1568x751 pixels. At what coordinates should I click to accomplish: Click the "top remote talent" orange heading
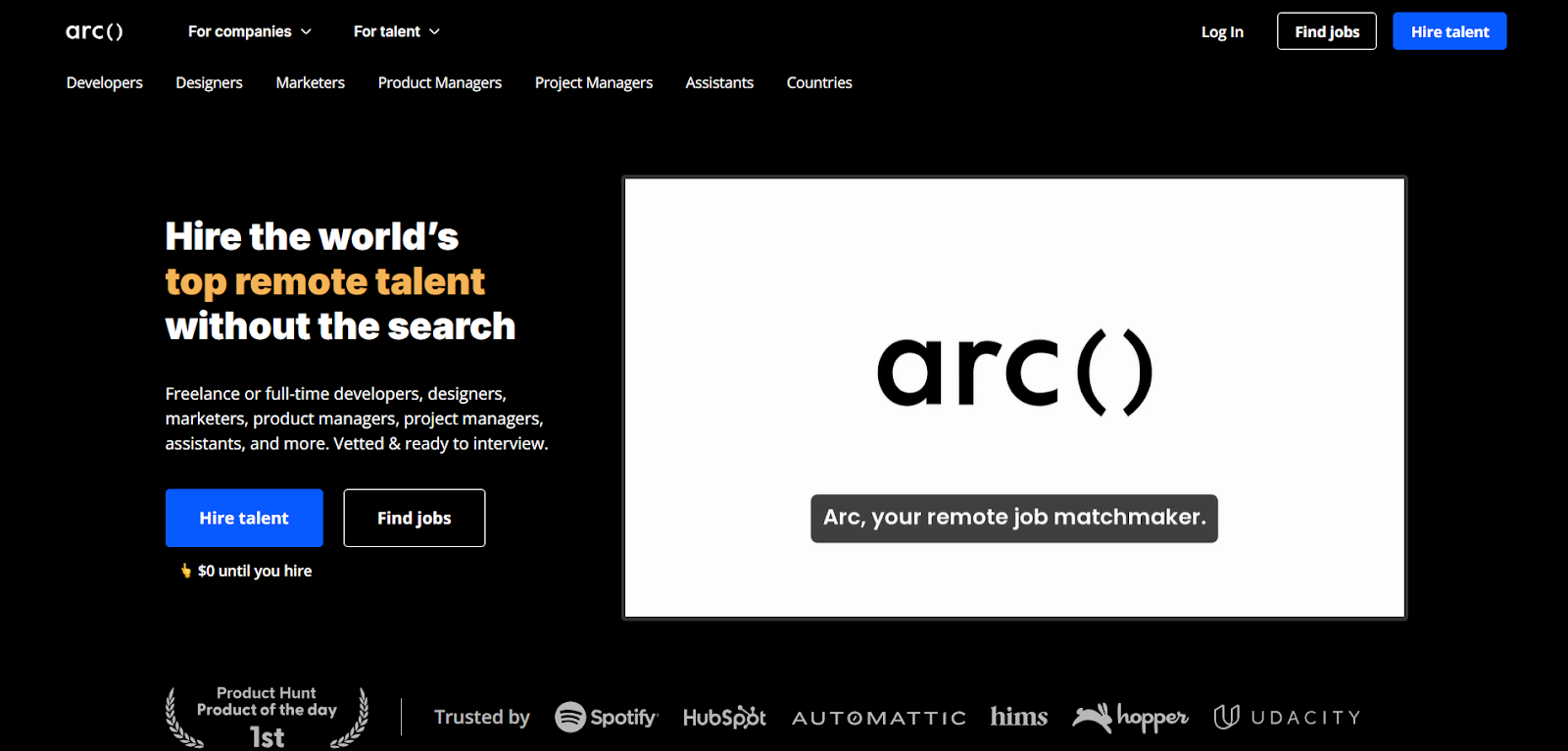tap(325, 282)
